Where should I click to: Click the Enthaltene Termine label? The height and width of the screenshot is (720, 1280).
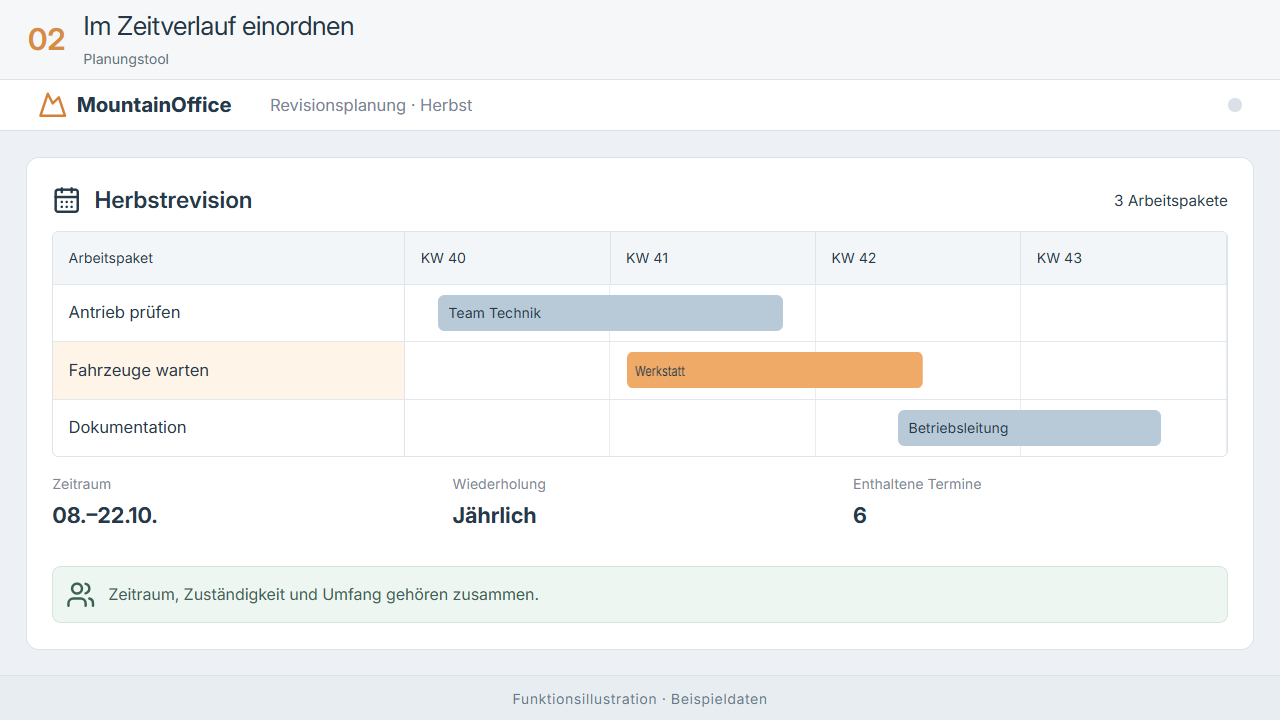point(917,484)
